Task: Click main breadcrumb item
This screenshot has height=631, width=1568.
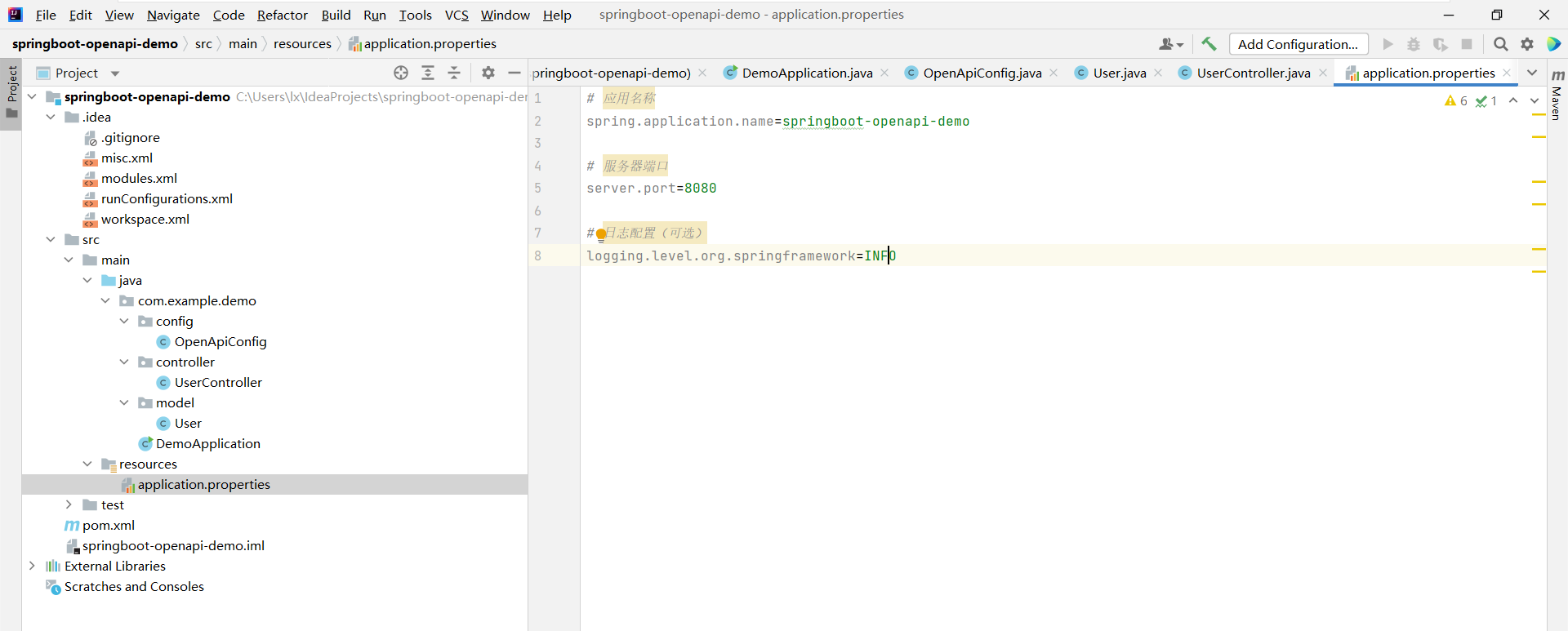Action: (243, 44)
